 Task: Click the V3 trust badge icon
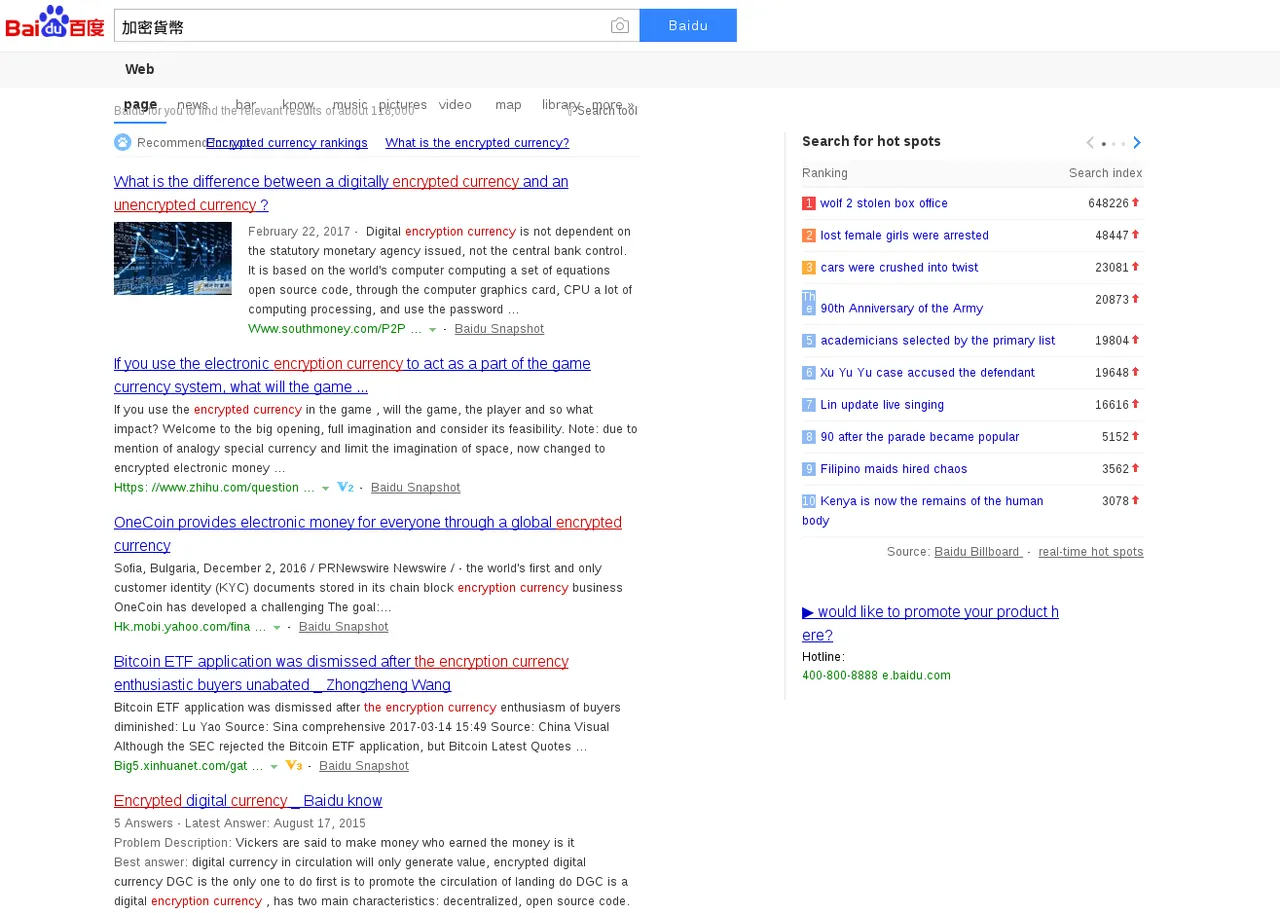[x=293, y=765]
